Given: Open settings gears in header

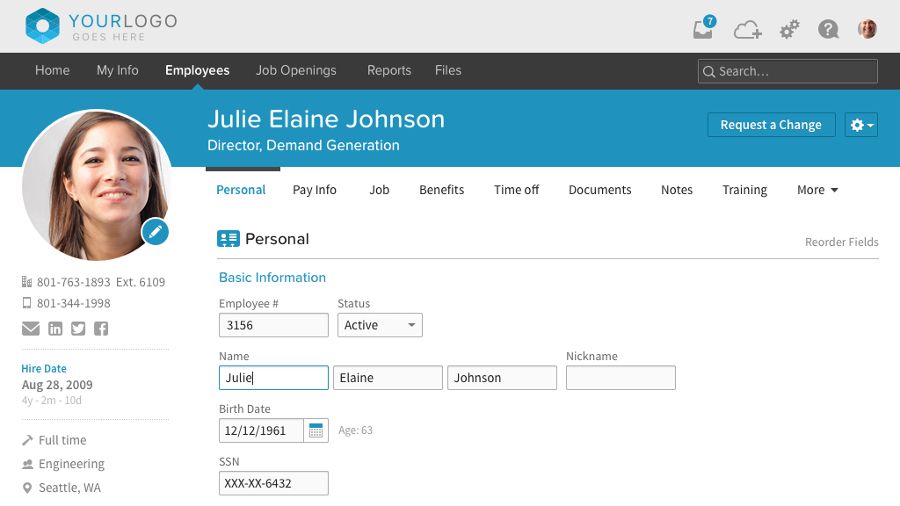Looking at the screenshot, I should click(789, 30).
